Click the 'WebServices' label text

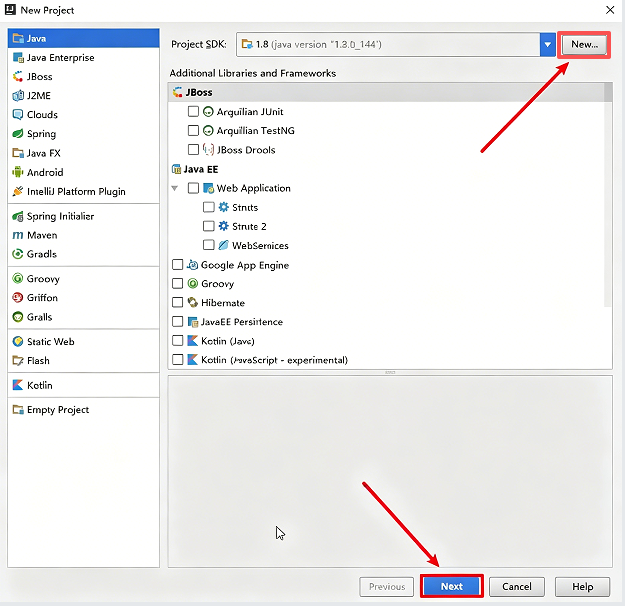tap(260, 245)
